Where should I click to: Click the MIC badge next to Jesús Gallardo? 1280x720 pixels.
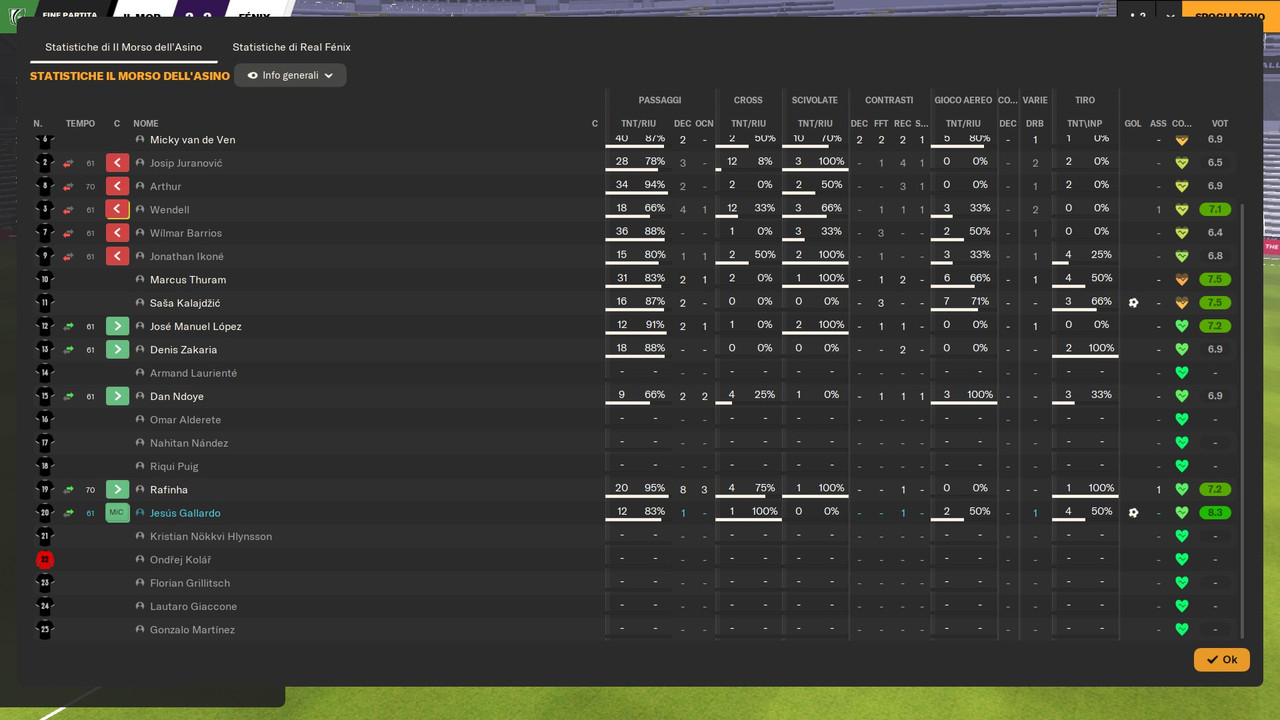(118, 513)
